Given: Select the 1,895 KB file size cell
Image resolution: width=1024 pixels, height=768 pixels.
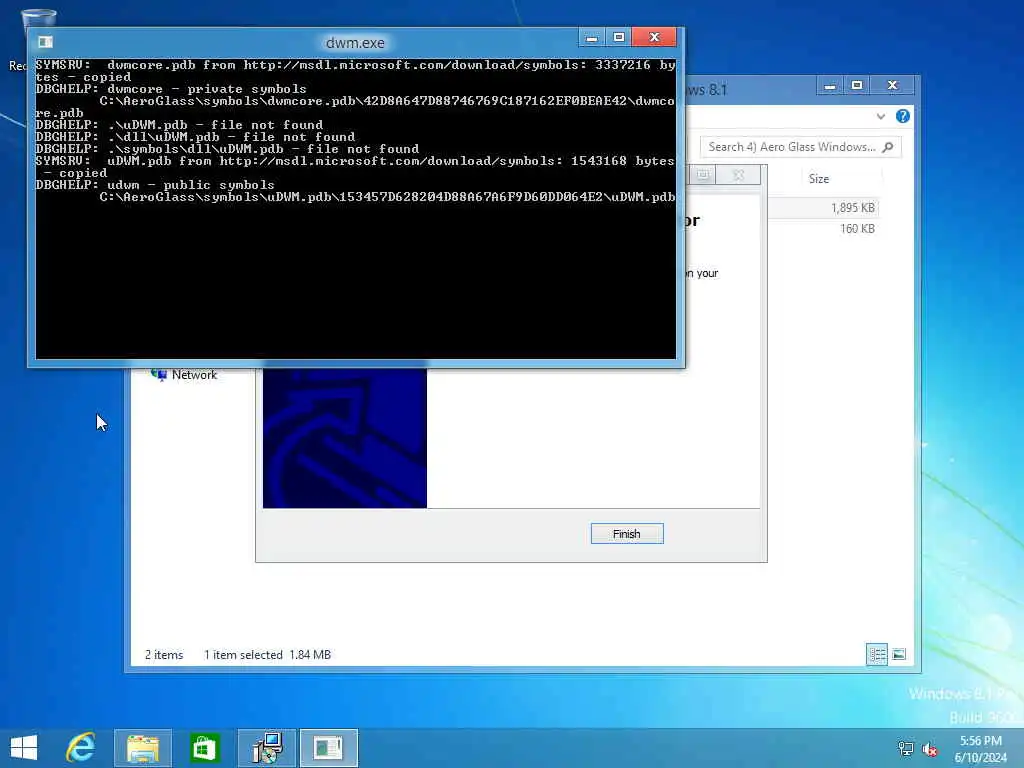Looking at the screenshot, I should point(852,208).
